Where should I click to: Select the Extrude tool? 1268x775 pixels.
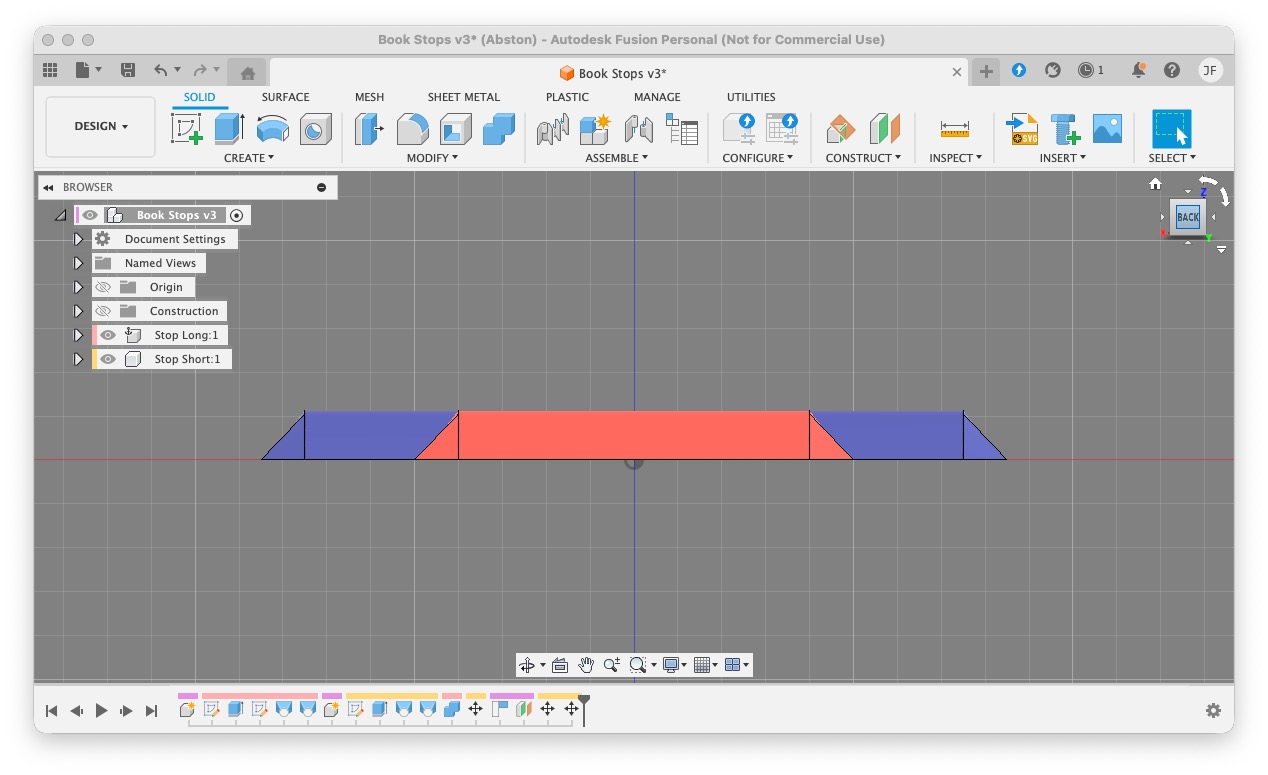230,129
